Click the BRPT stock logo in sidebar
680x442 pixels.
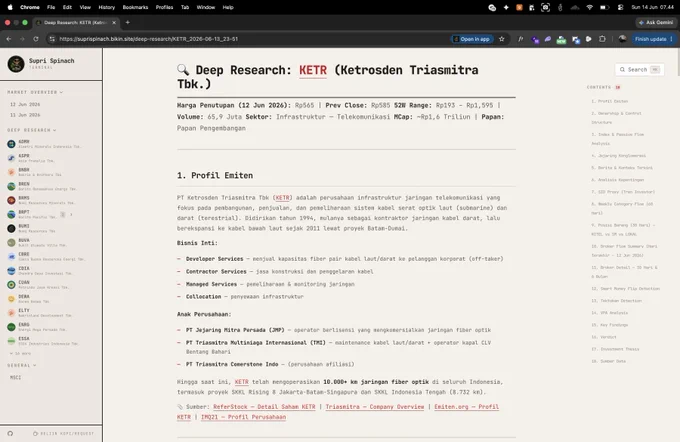pyautogui.click(x=11, y=214)
